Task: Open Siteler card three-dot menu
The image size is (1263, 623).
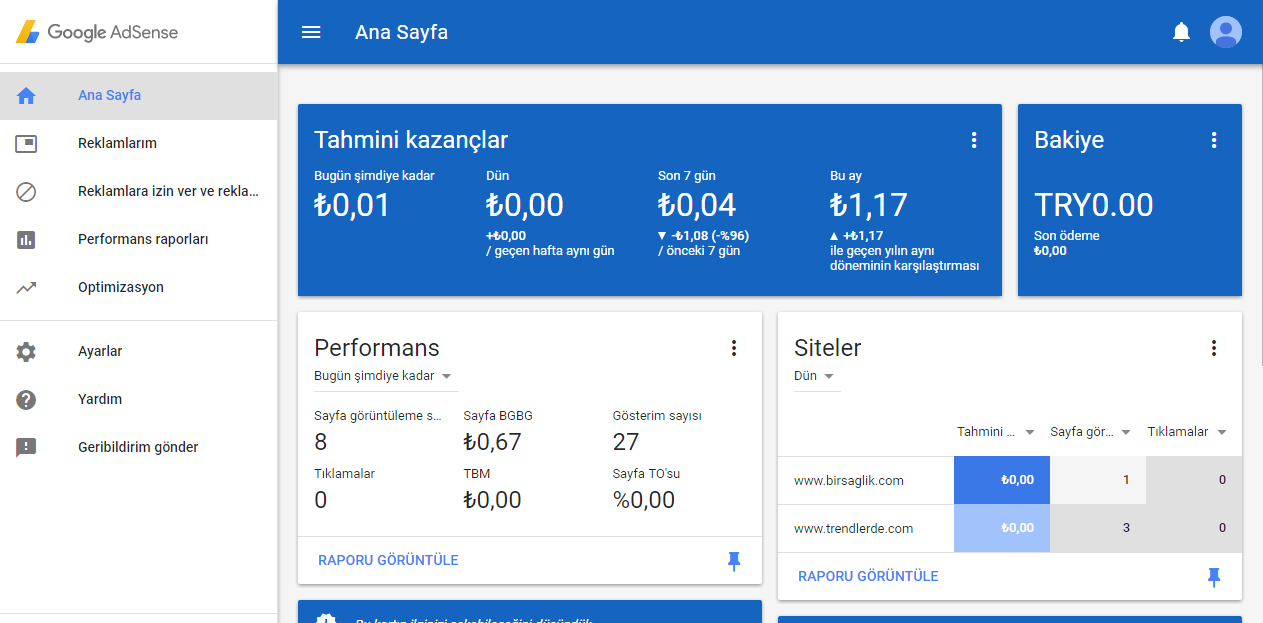Action: [1214, 348]
